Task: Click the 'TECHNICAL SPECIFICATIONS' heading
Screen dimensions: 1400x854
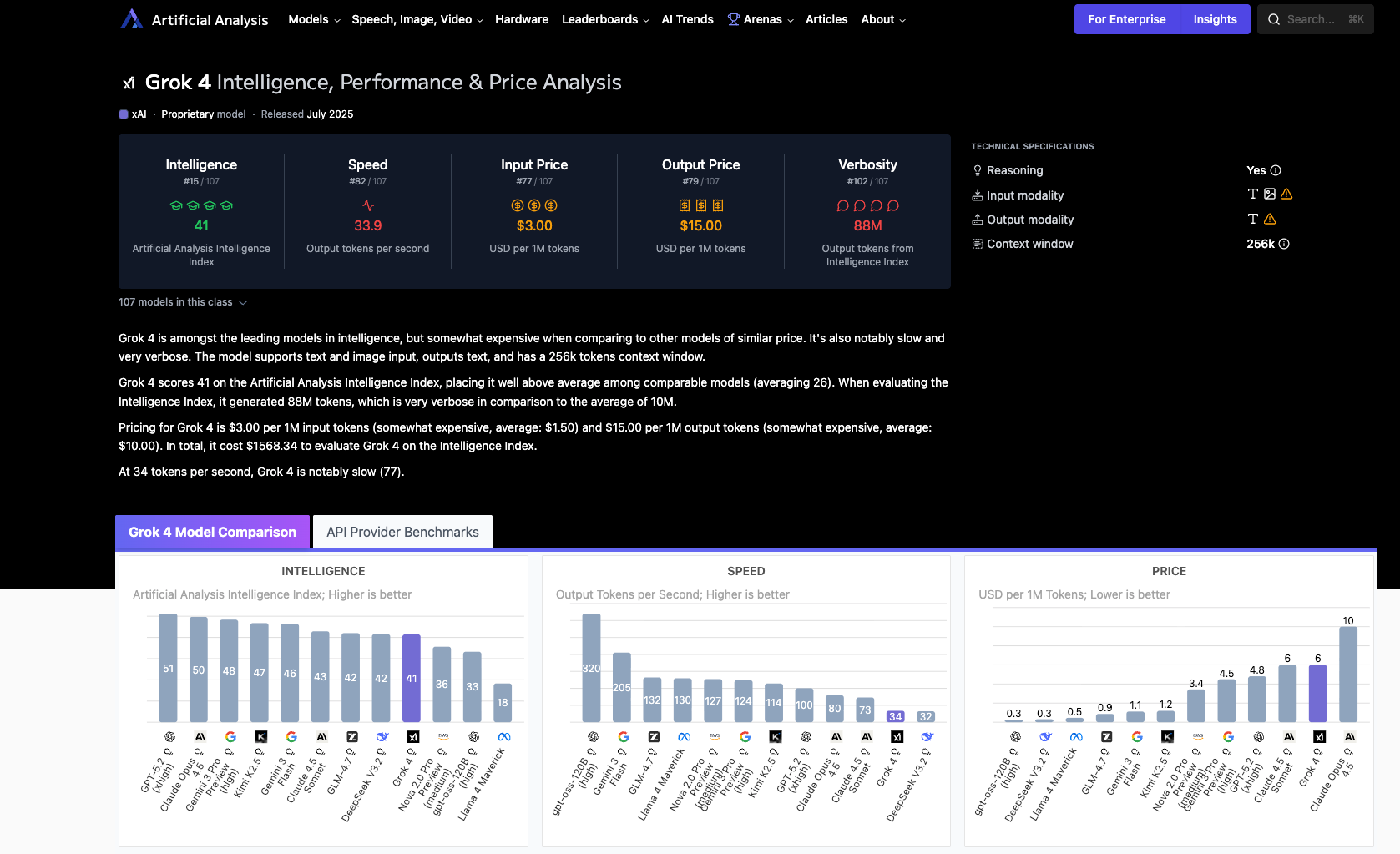Action: pos(1033,146)
